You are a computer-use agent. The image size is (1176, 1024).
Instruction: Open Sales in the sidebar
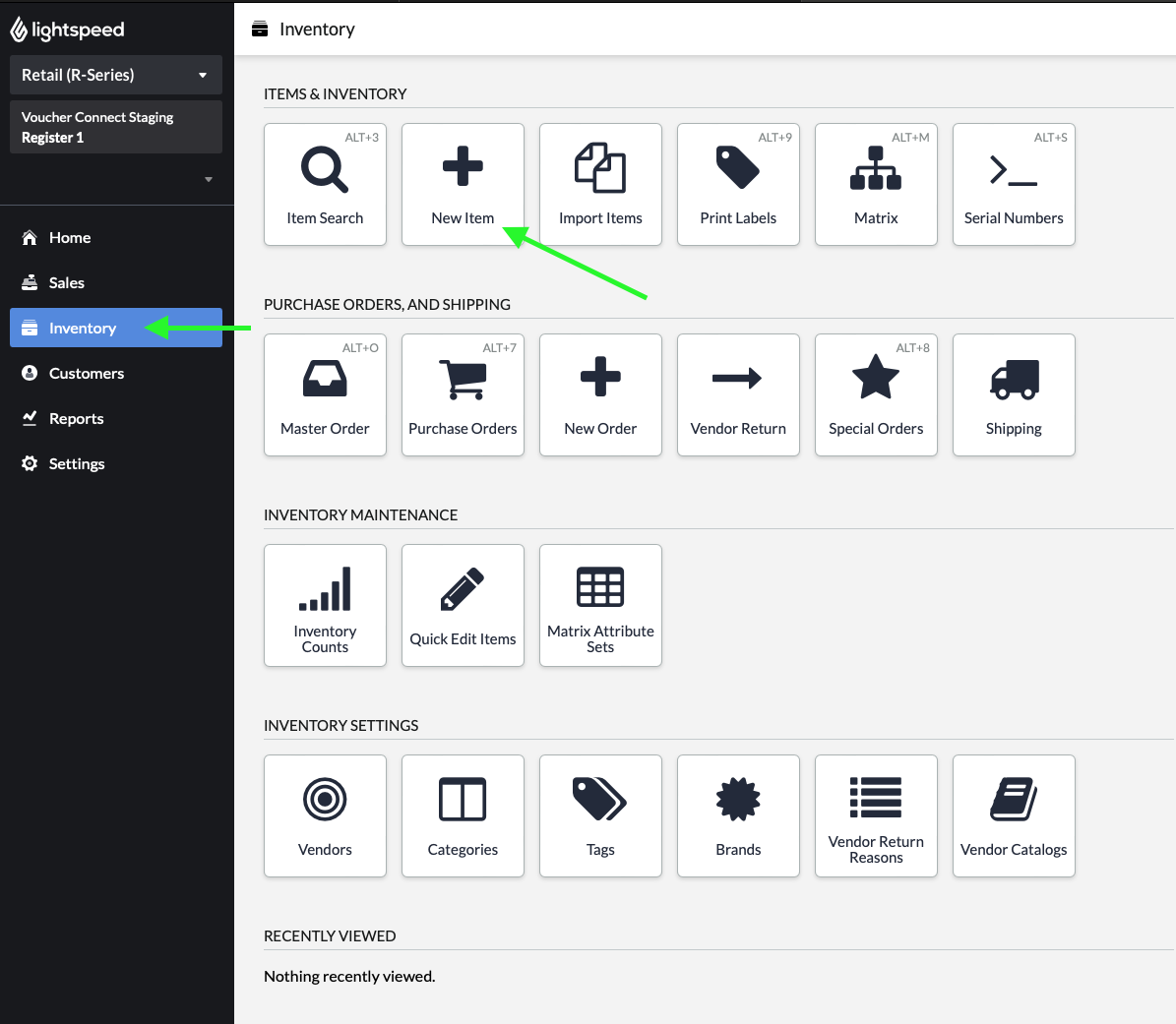115,282
